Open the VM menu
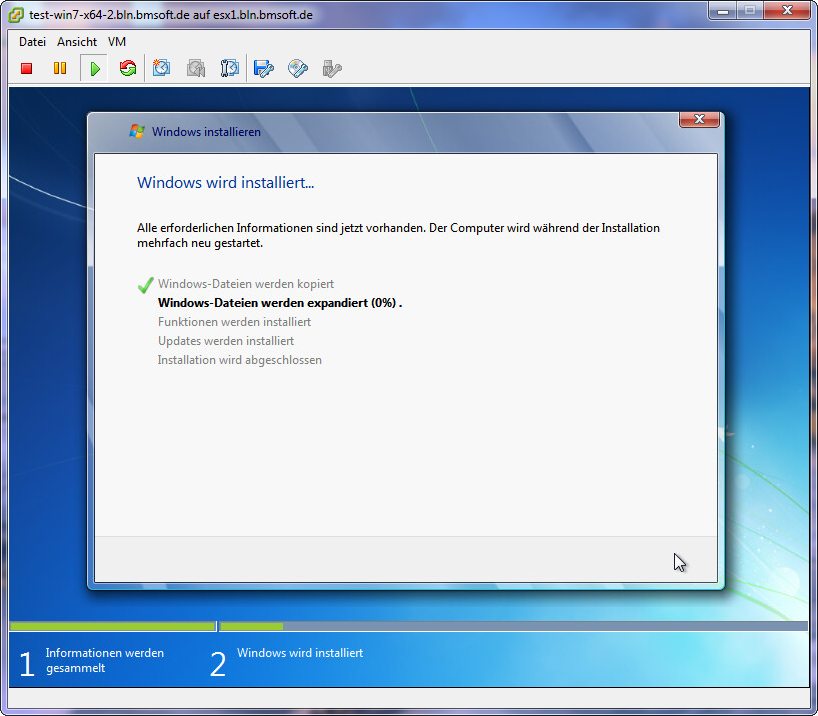 coord(117,42)
